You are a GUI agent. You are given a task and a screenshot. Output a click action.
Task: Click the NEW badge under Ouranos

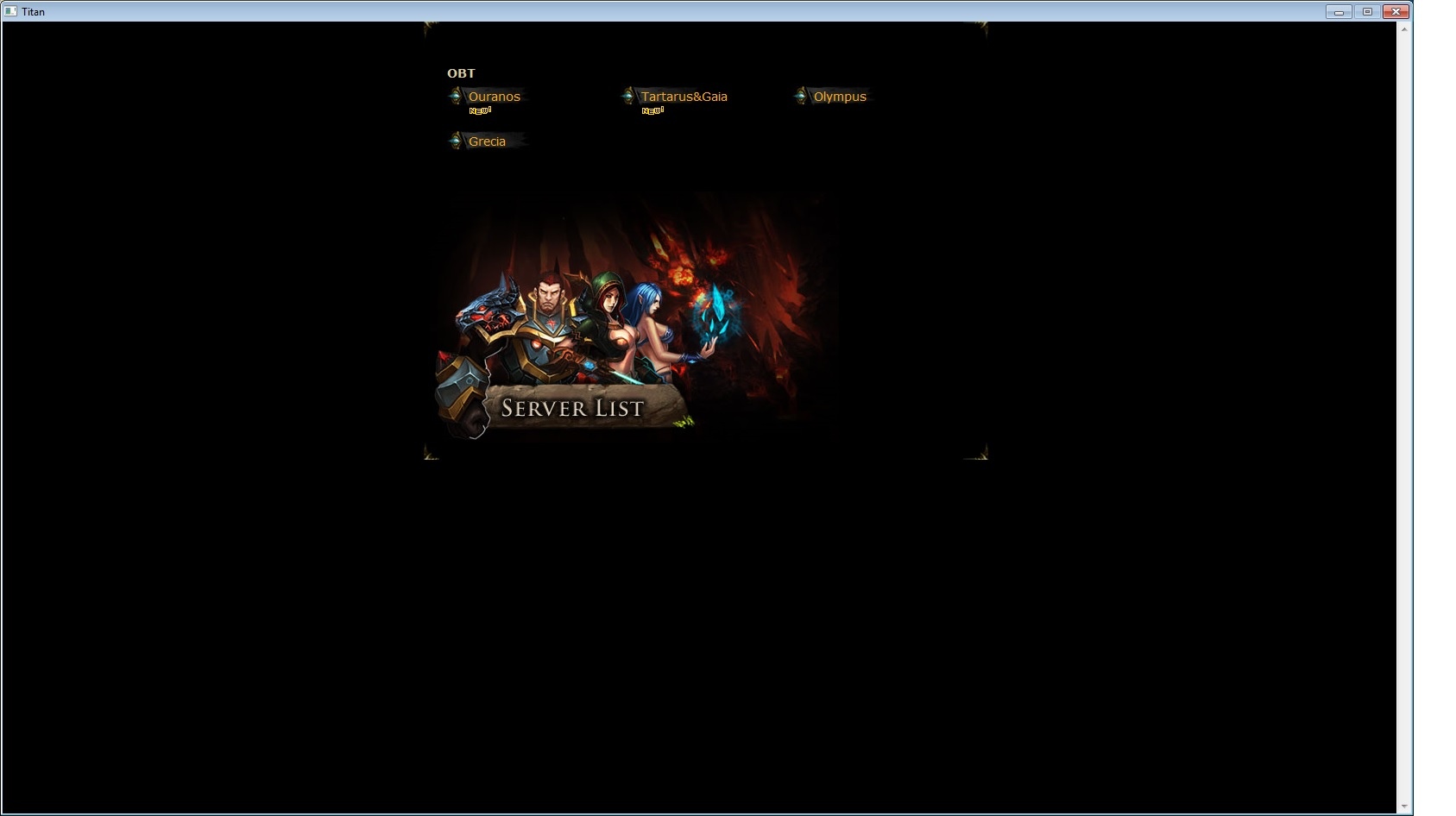pos(480,111)
